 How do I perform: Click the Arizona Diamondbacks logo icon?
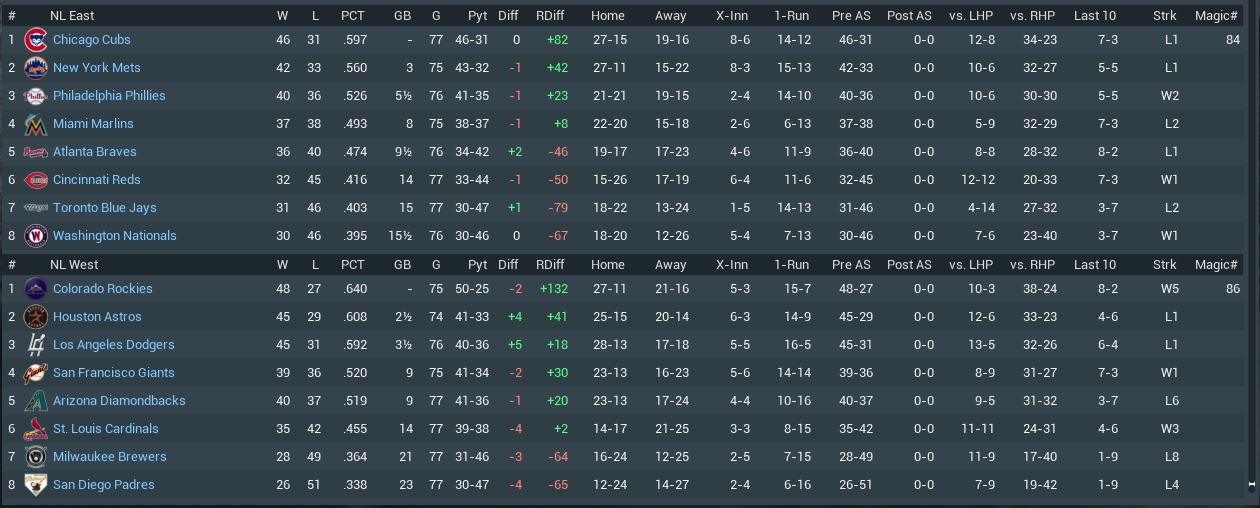click(35, 401)
